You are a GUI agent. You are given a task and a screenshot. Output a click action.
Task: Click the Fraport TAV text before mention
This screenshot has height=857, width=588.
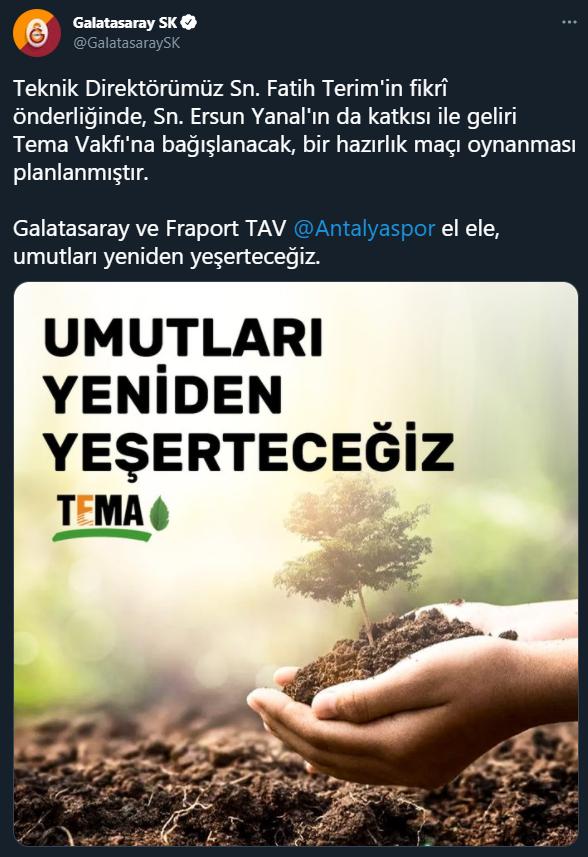(x=226, y=228)
